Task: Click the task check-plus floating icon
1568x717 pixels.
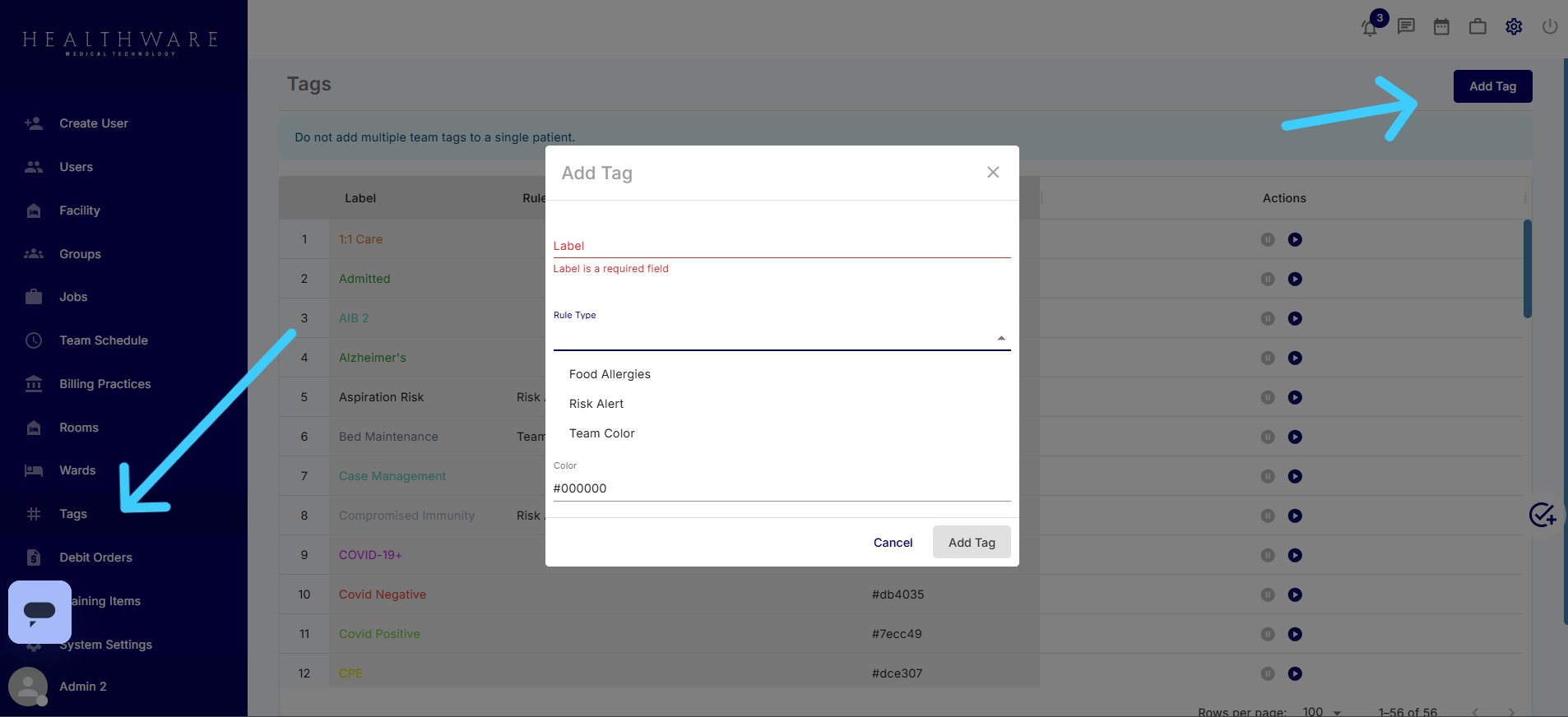Action: (1542, 515)
